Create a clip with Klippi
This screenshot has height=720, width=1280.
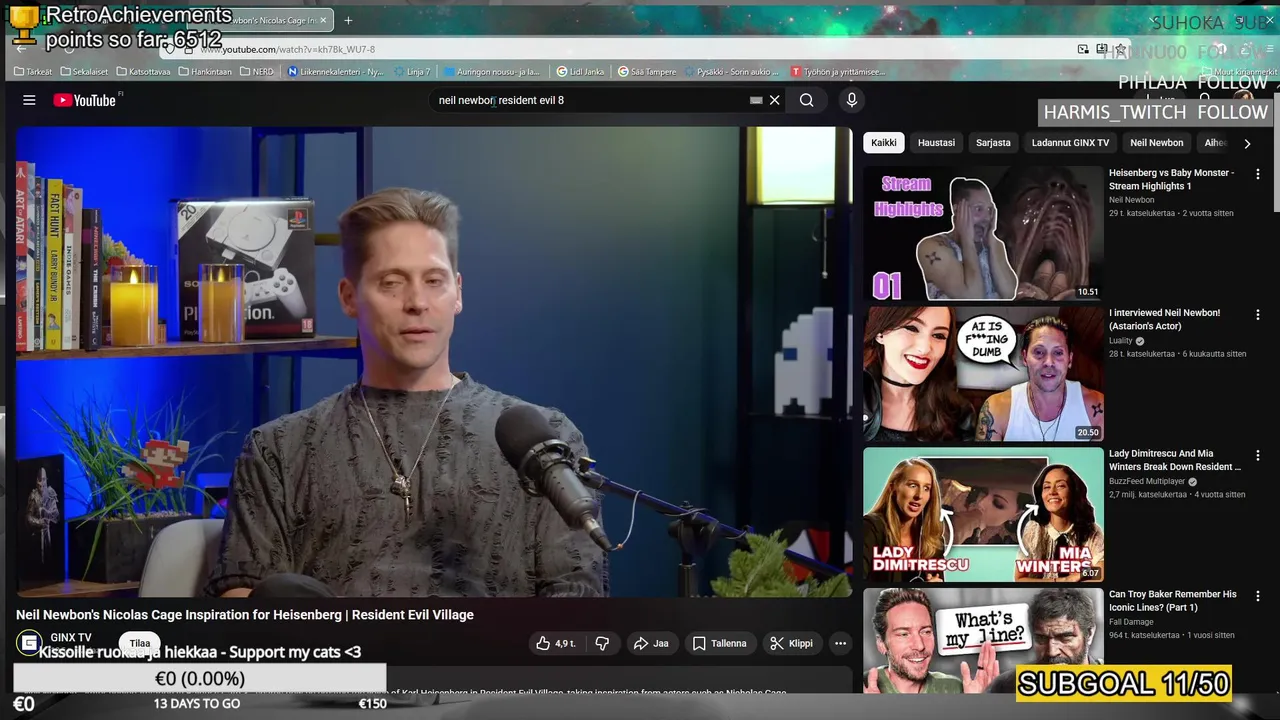pos(792,643)
